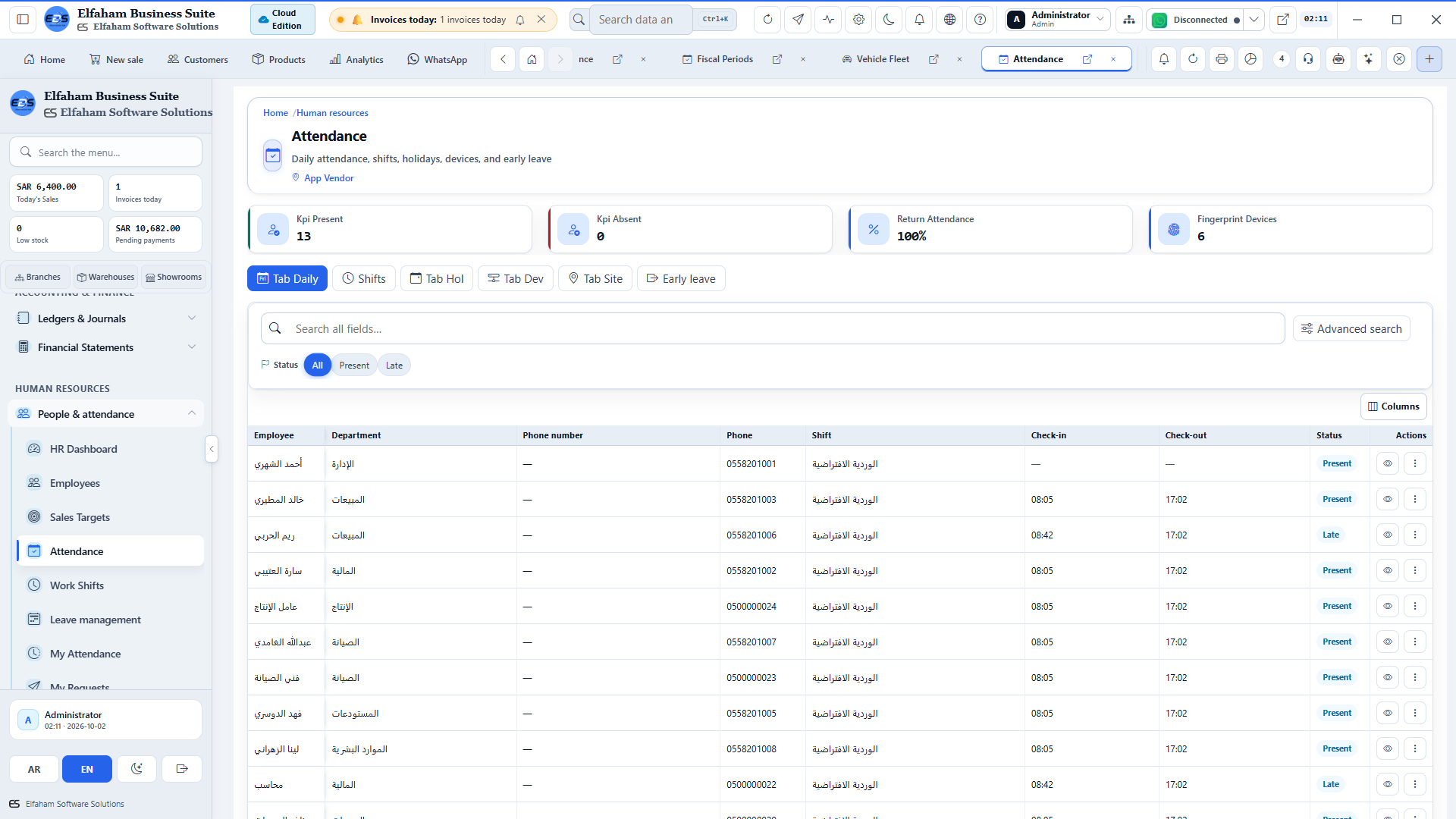This screenshot has width=1456, height=819.
Task: Add a new tab with plus button
Action: point(1429,59)
